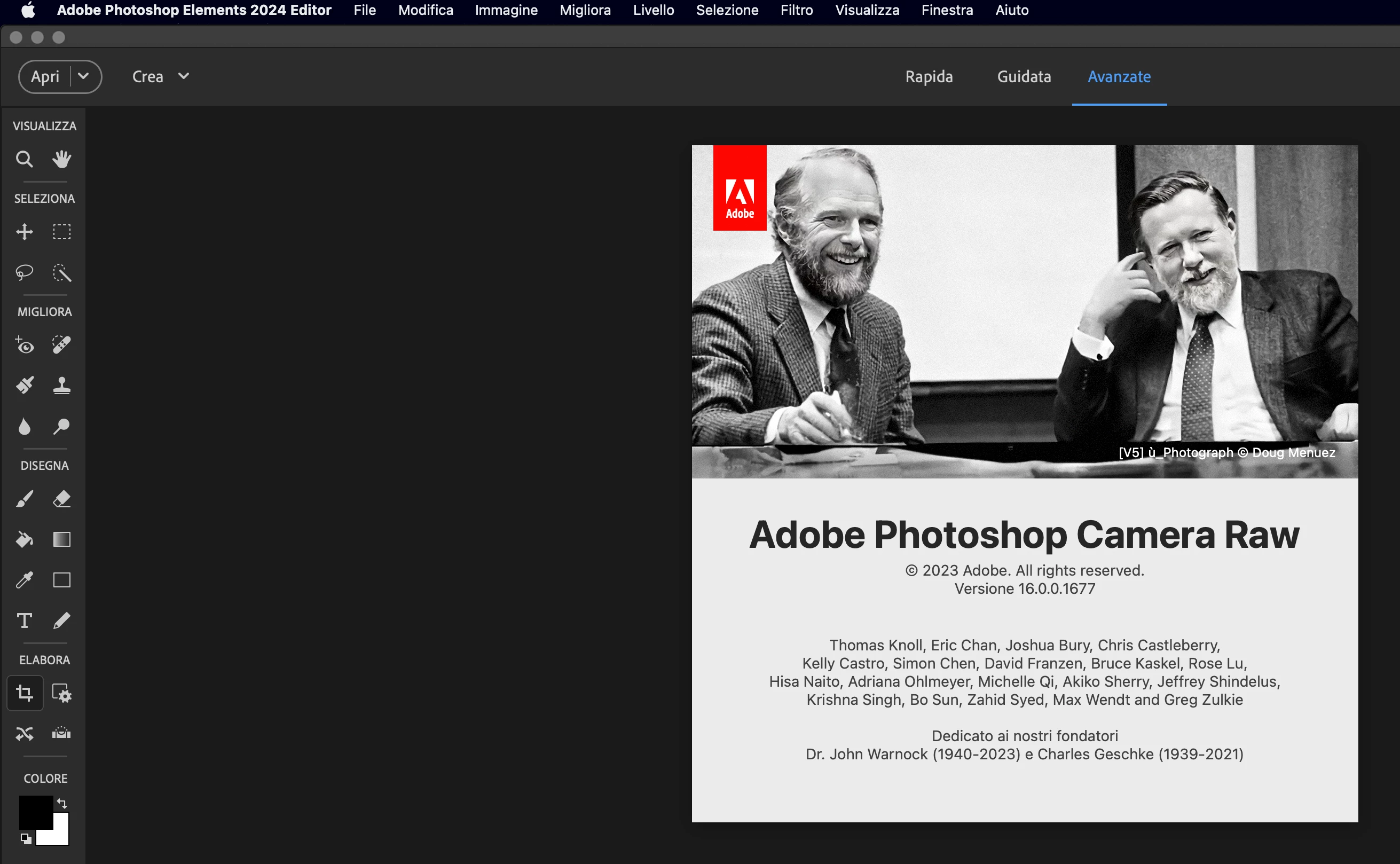Select the Red Eye Removal tool

24,345
